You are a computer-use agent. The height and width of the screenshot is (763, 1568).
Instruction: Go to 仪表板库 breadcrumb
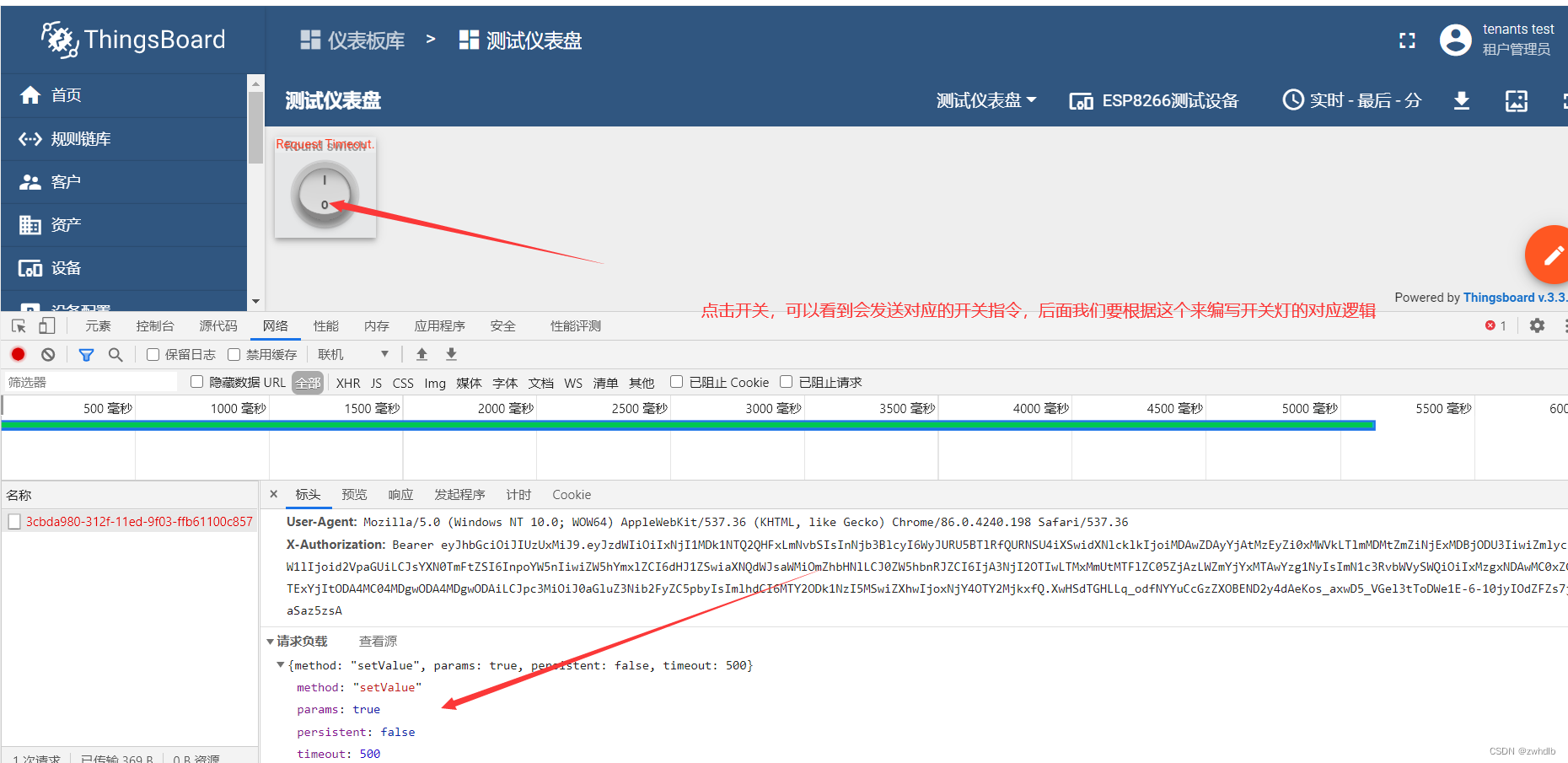[352, 40]
